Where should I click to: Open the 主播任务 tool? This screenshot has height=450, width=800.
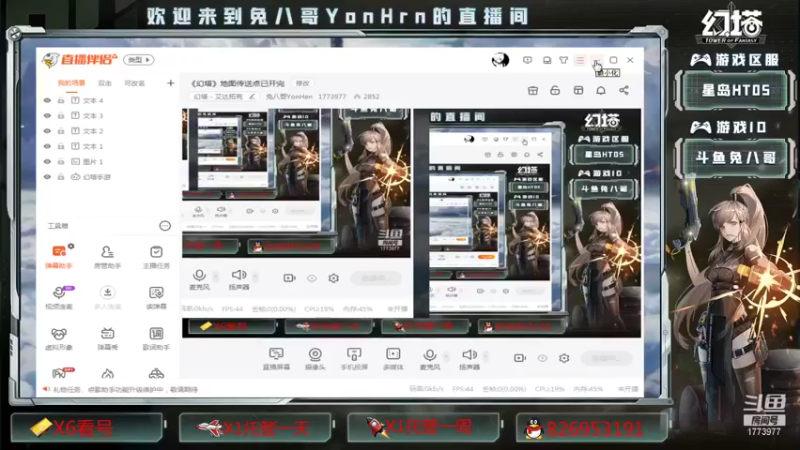156,256
